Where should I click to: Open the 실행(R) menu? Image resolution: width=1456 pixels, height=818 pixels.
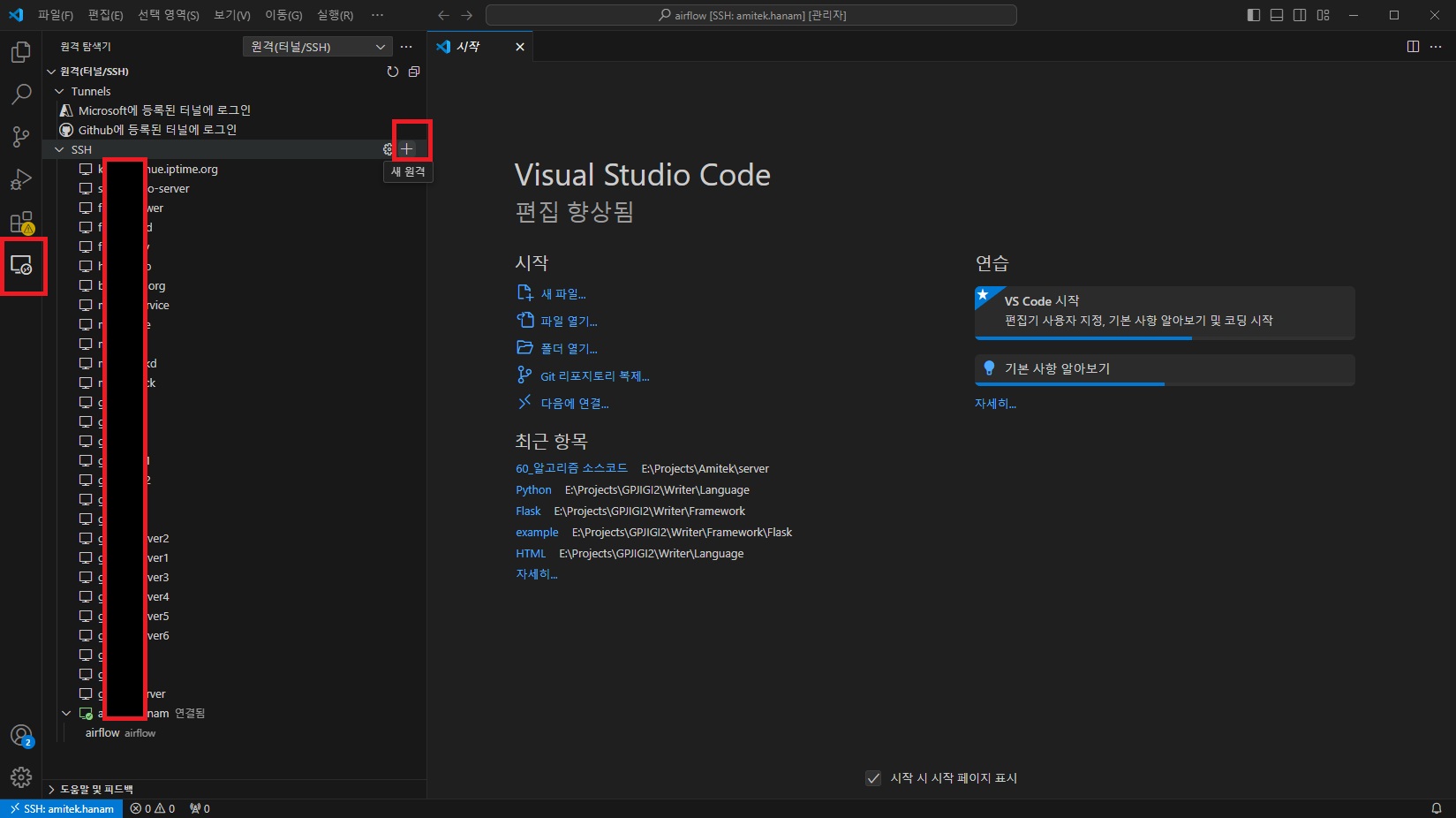(x=335, y=15)
